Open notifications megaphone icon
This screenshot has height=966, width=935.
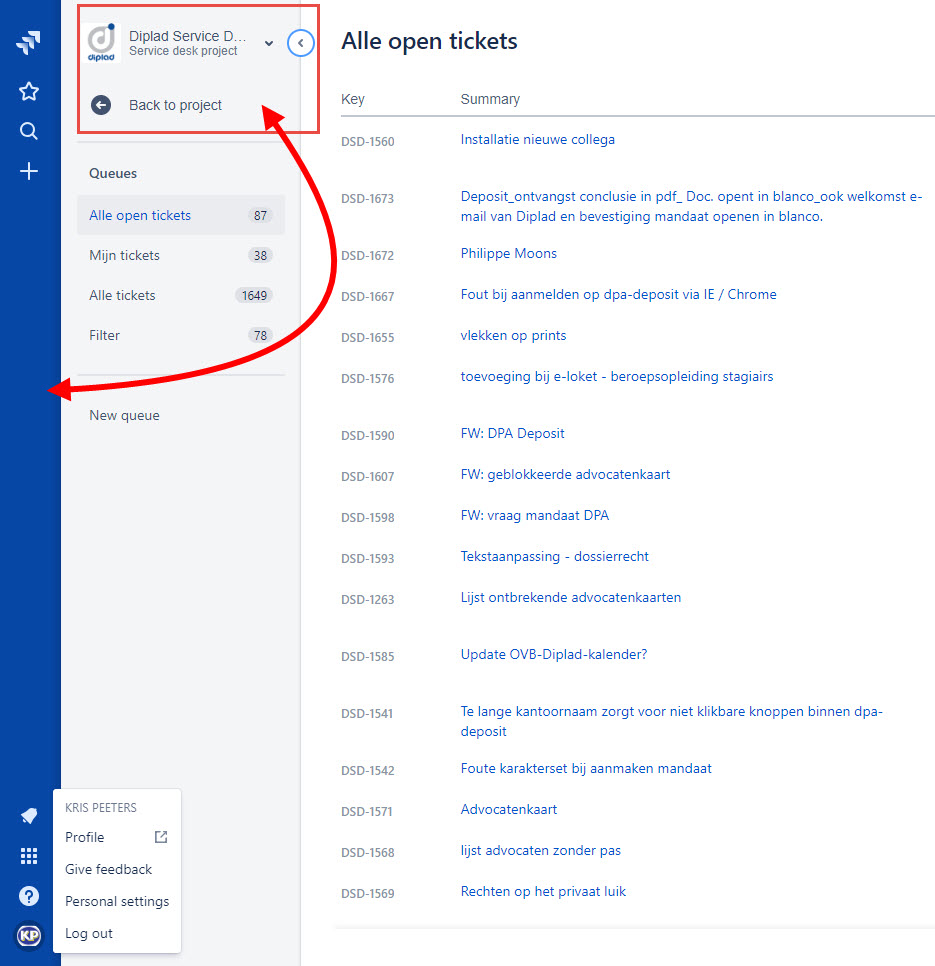(x=28, y=816)
